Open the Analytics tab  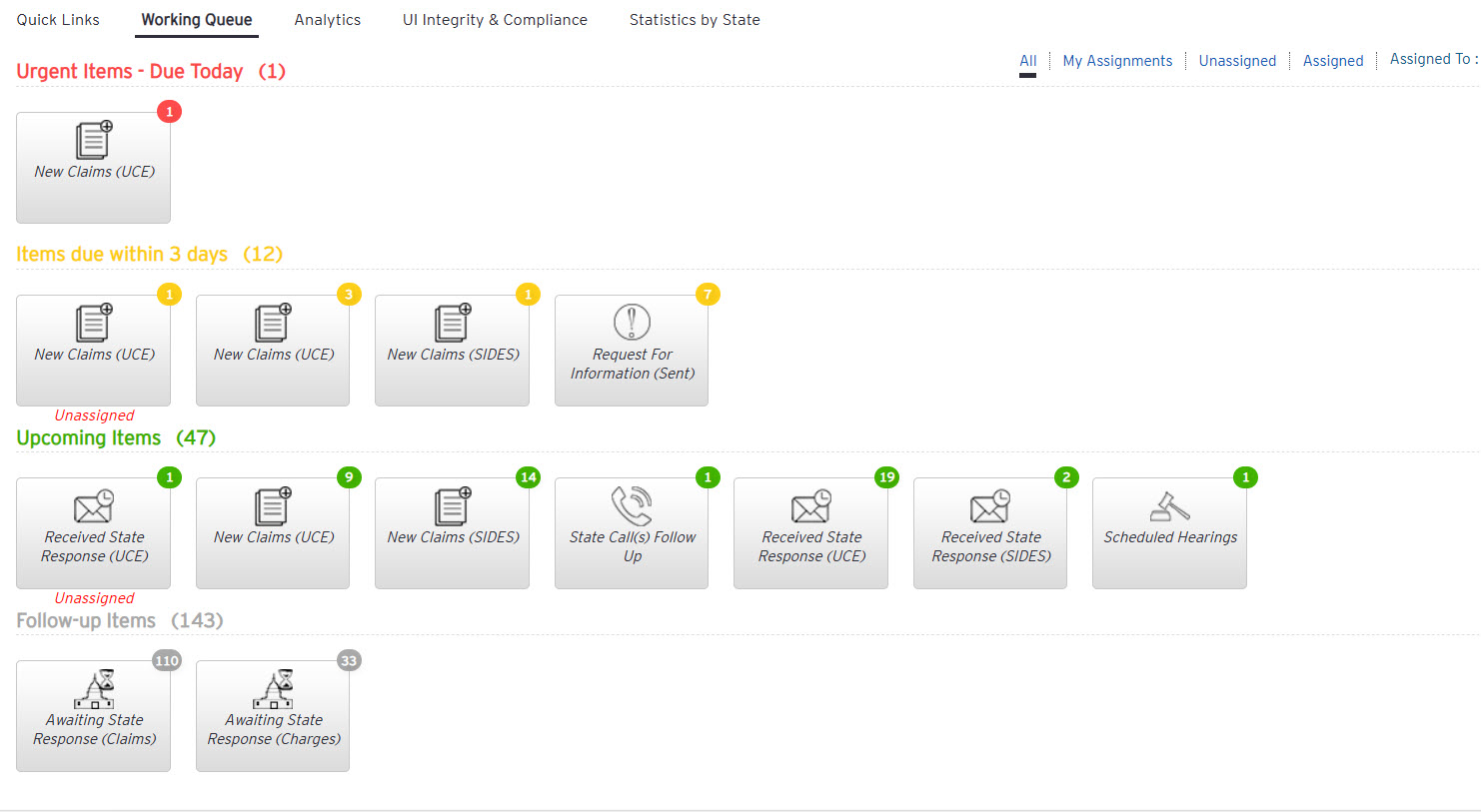328,20
